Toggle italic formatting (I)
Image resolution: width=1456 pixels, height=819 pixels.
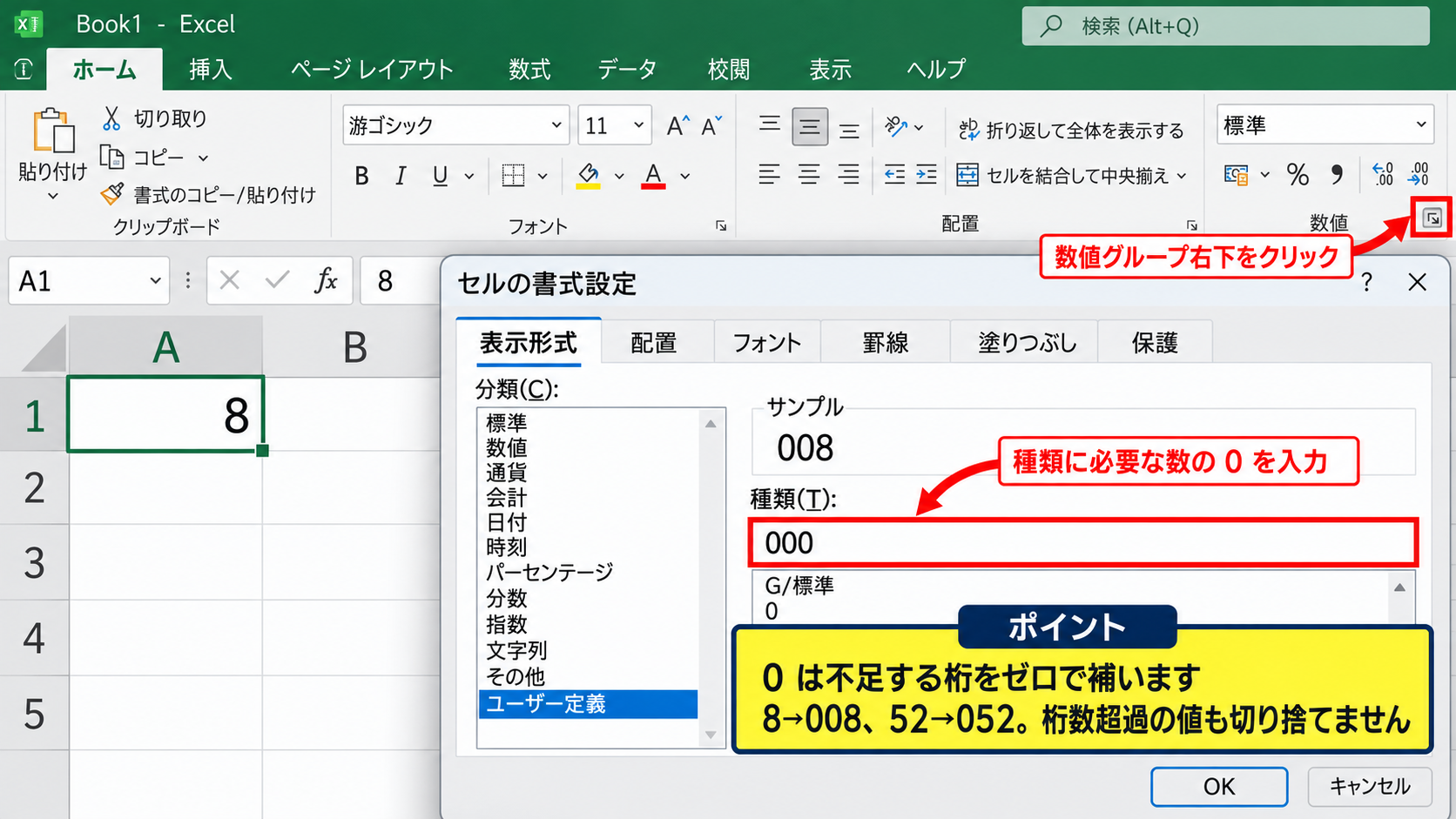(x=401, y=176)
